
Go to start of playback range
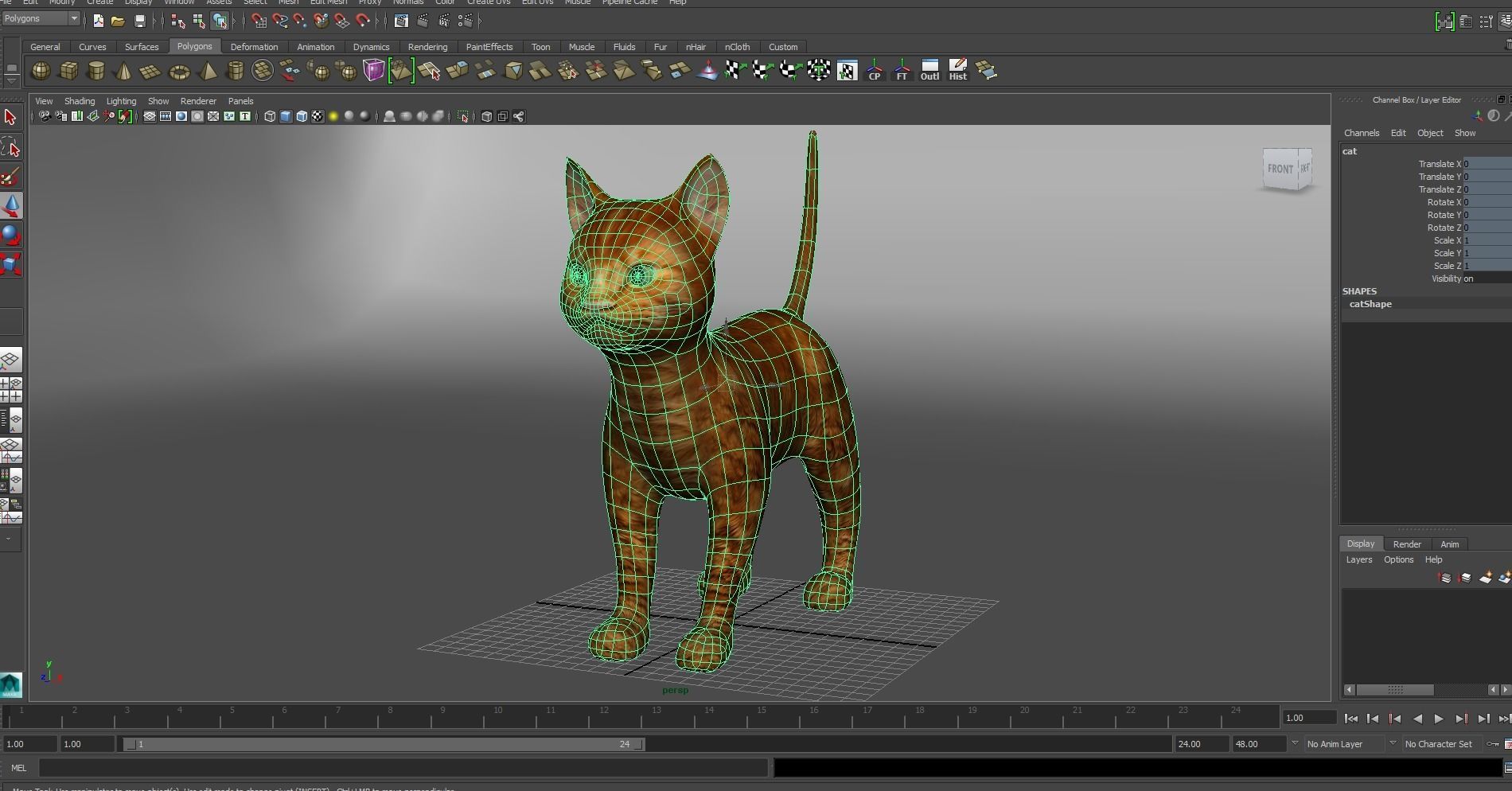1351,719
